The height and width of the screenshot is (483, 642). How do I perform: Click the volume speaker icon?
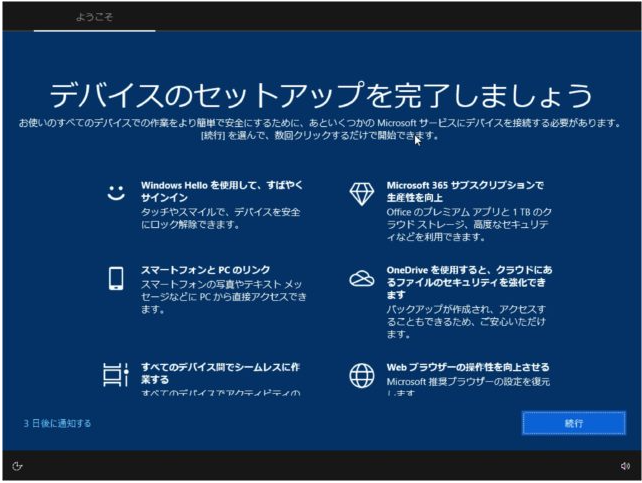coord(625,466)
